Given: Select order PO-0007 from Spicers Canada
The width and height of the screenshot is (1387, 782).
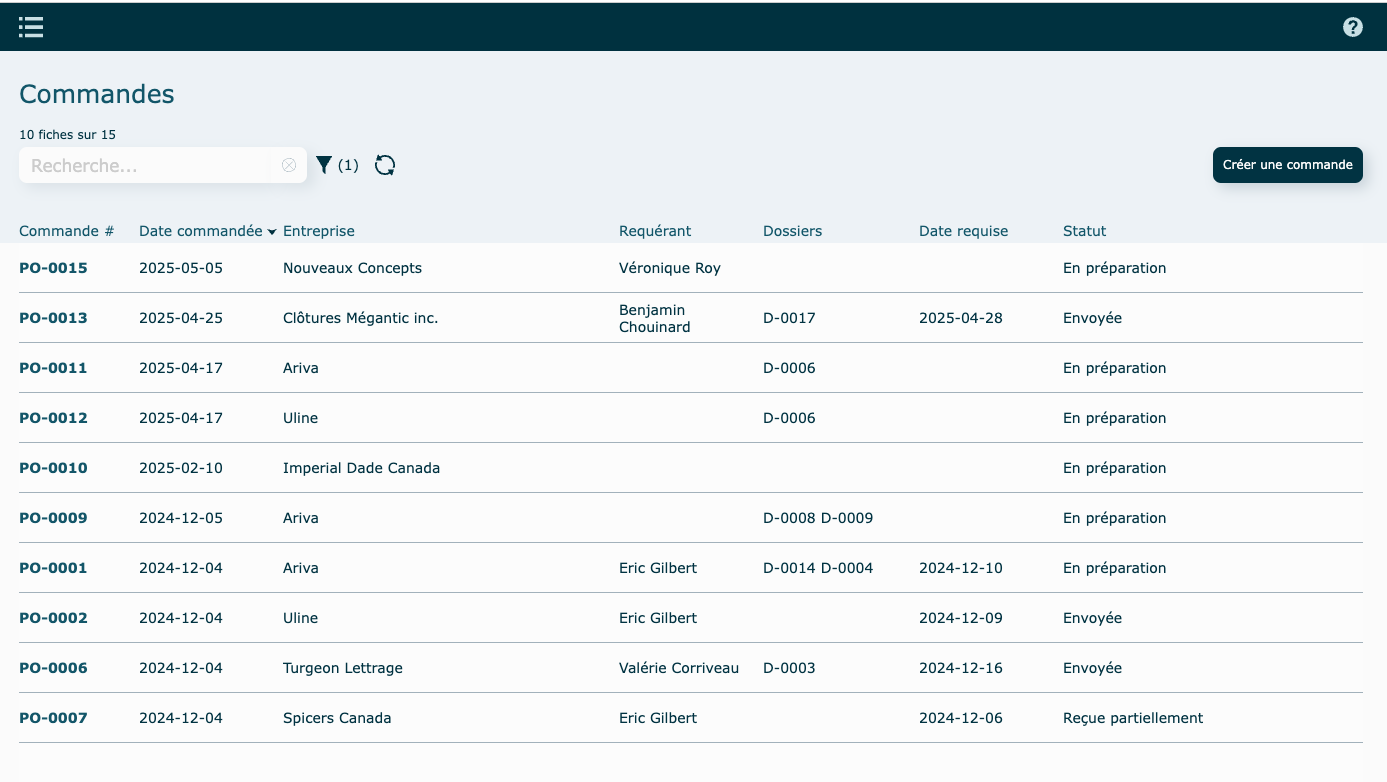Looking at the screenshot, I should coord(53,718).
